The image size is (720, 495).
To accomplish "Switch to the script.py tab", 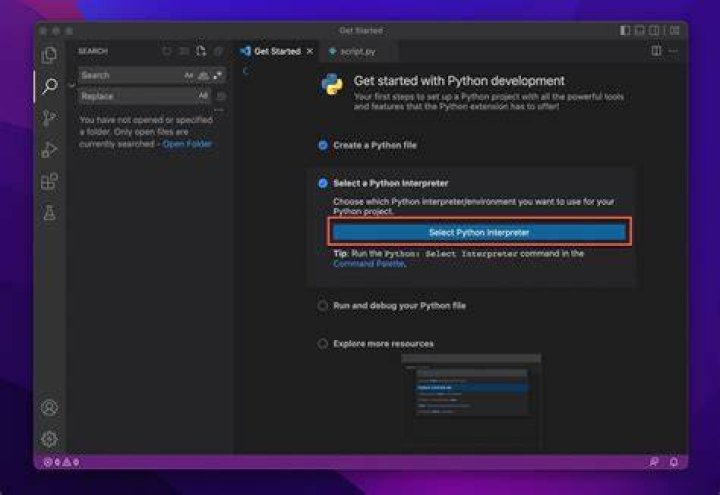I will click(x=358, y=51).
